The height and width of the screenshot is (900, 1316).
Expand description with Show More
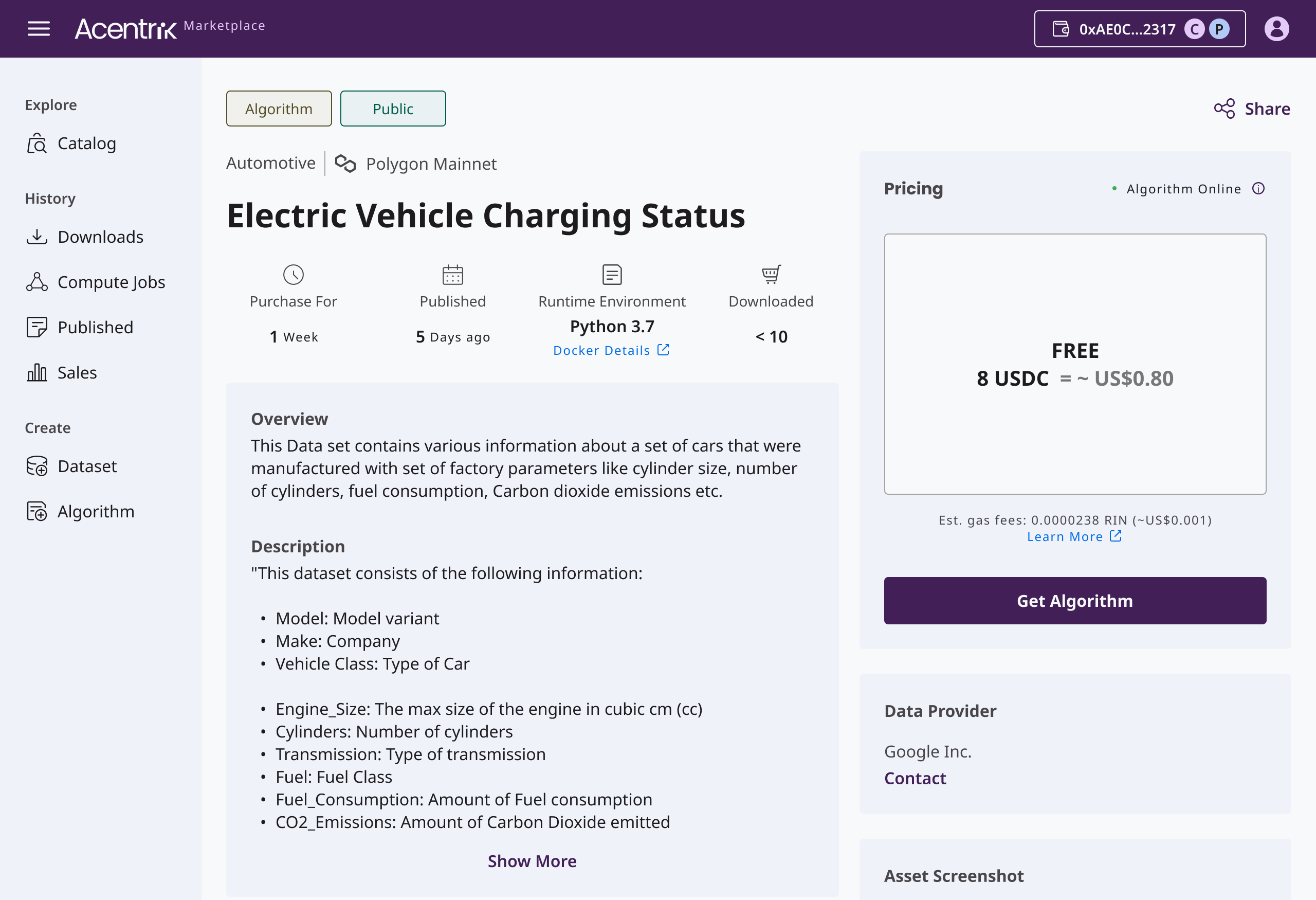532,861
